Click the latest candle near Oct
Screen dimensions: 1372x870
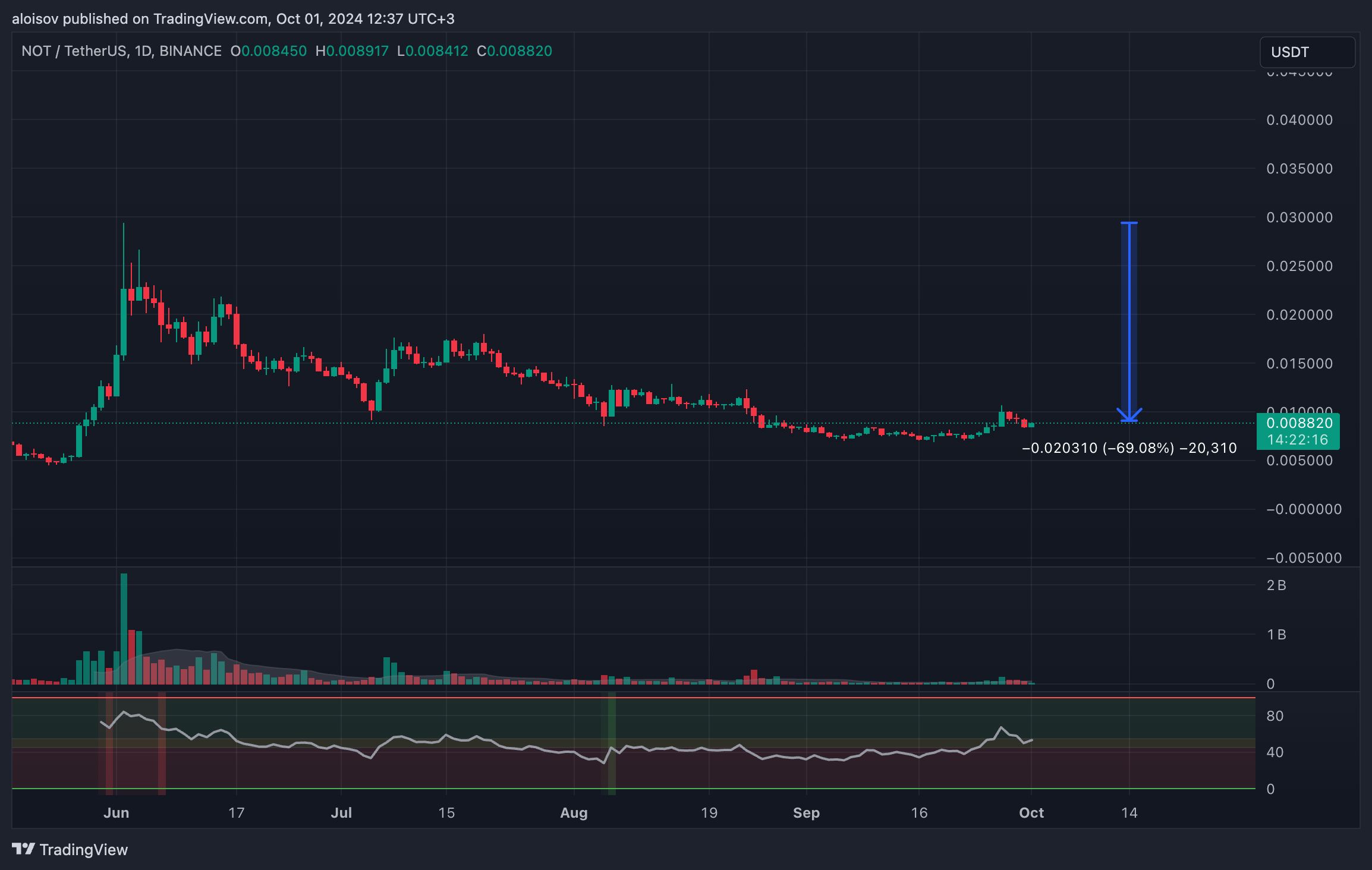1031,425
